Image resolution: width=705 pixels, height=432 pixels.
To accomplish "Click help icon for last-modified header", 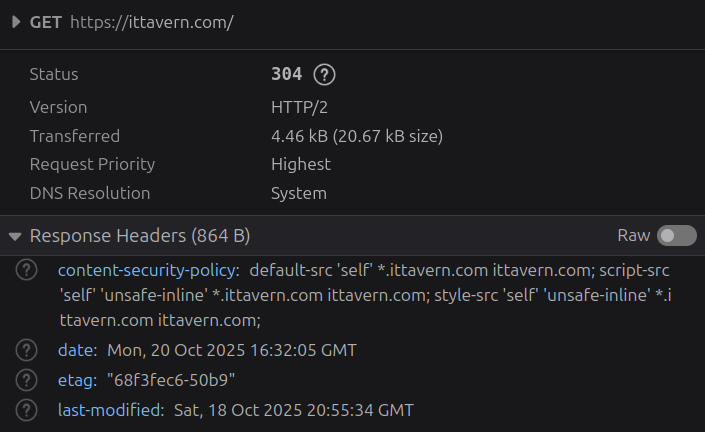I will pyautogui.click(x=28, y=410).
